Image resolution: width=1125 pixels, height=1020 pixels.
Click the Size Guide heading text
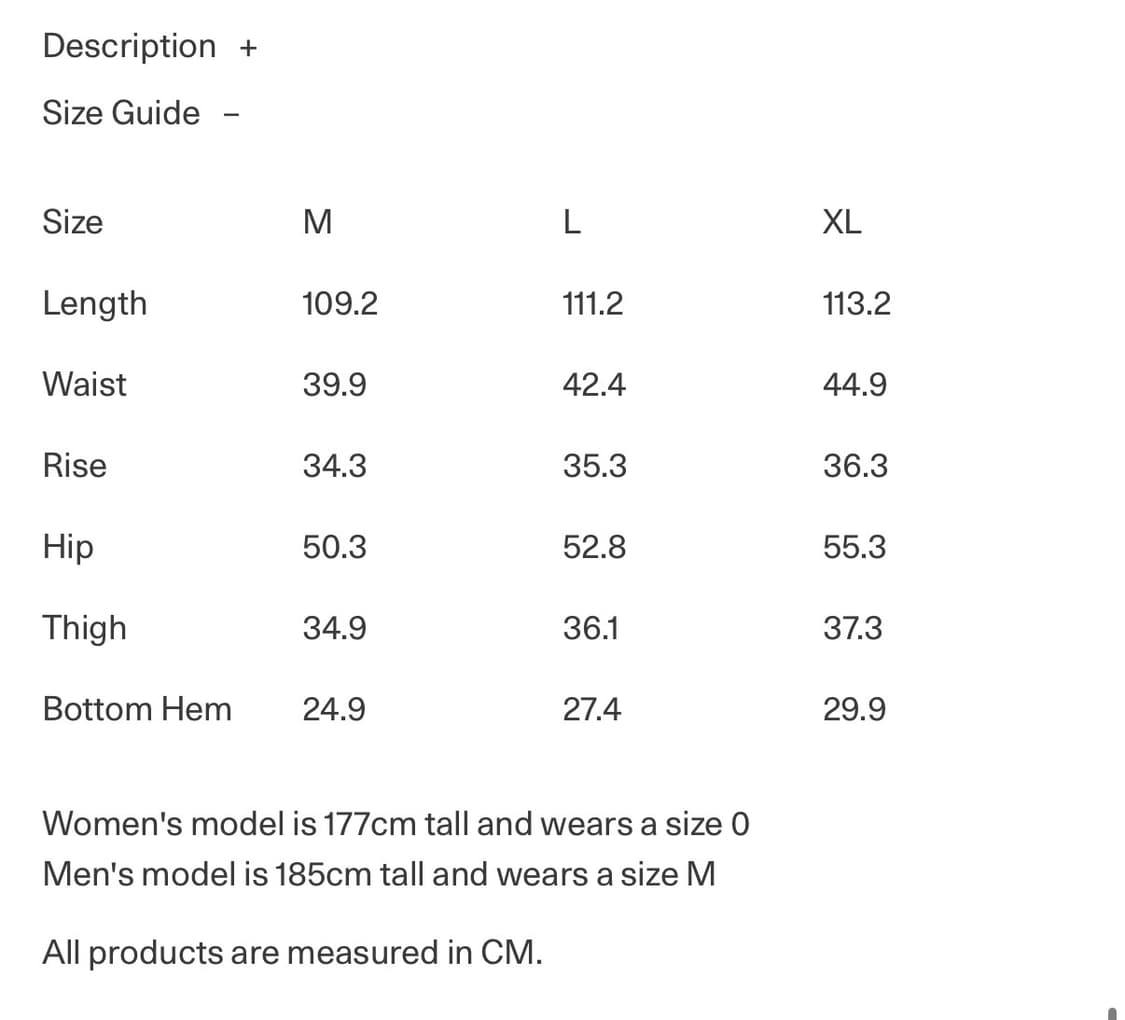coord(121,113)
